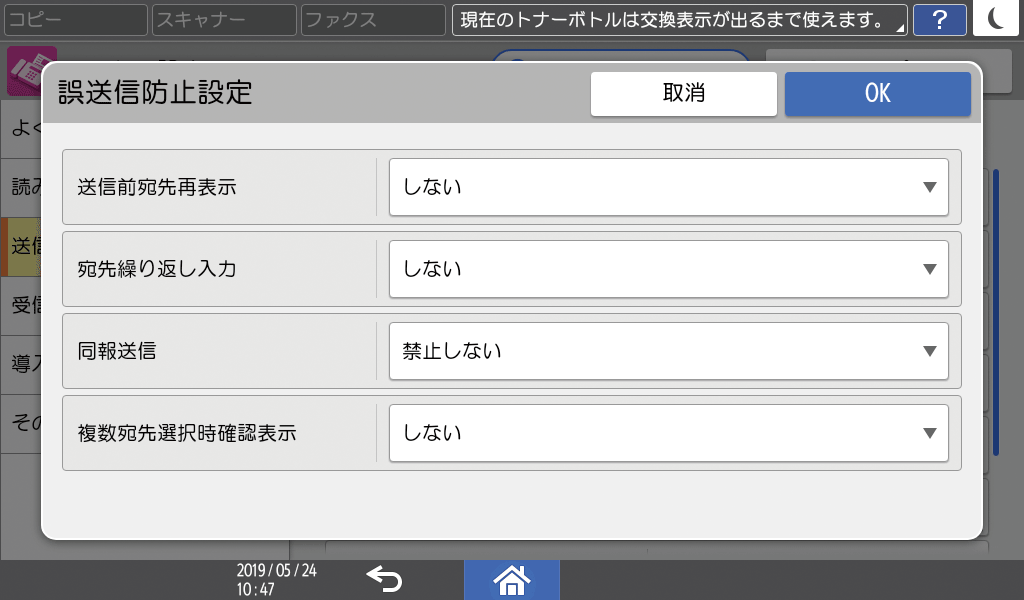
Task: Open the 導入 sidebar item
Action: pos(20,362)
